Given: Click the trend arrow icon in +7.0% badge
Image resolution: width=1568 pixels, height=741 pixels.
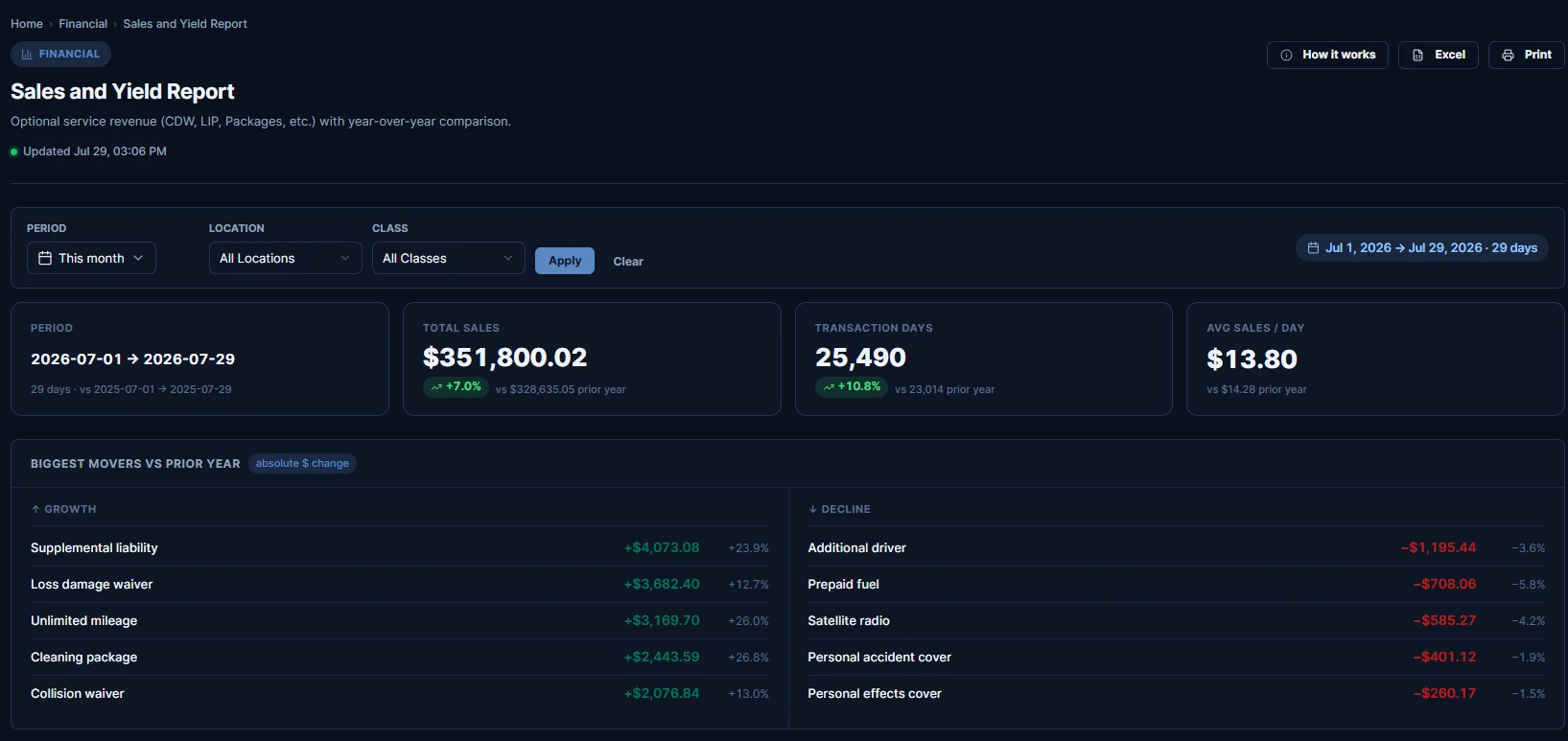Looking at the screenshot, I should click(x=436, y=387).
